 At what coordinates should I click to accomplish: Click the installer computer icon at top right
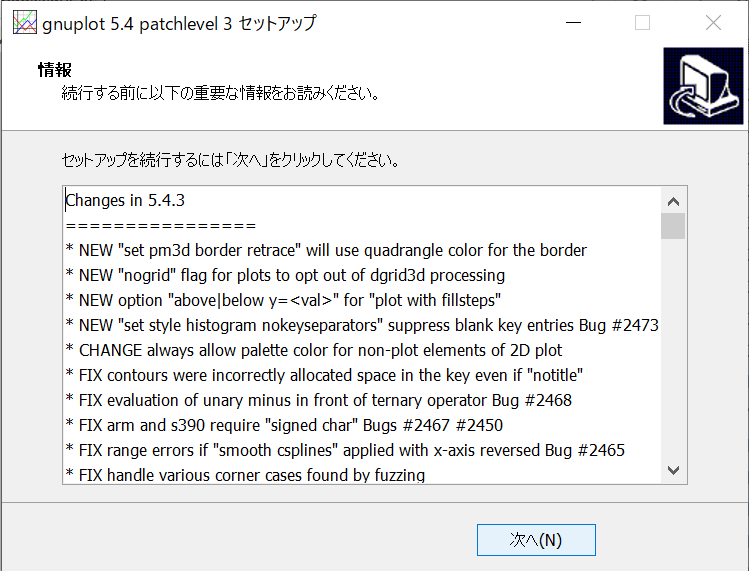(703, 86)
